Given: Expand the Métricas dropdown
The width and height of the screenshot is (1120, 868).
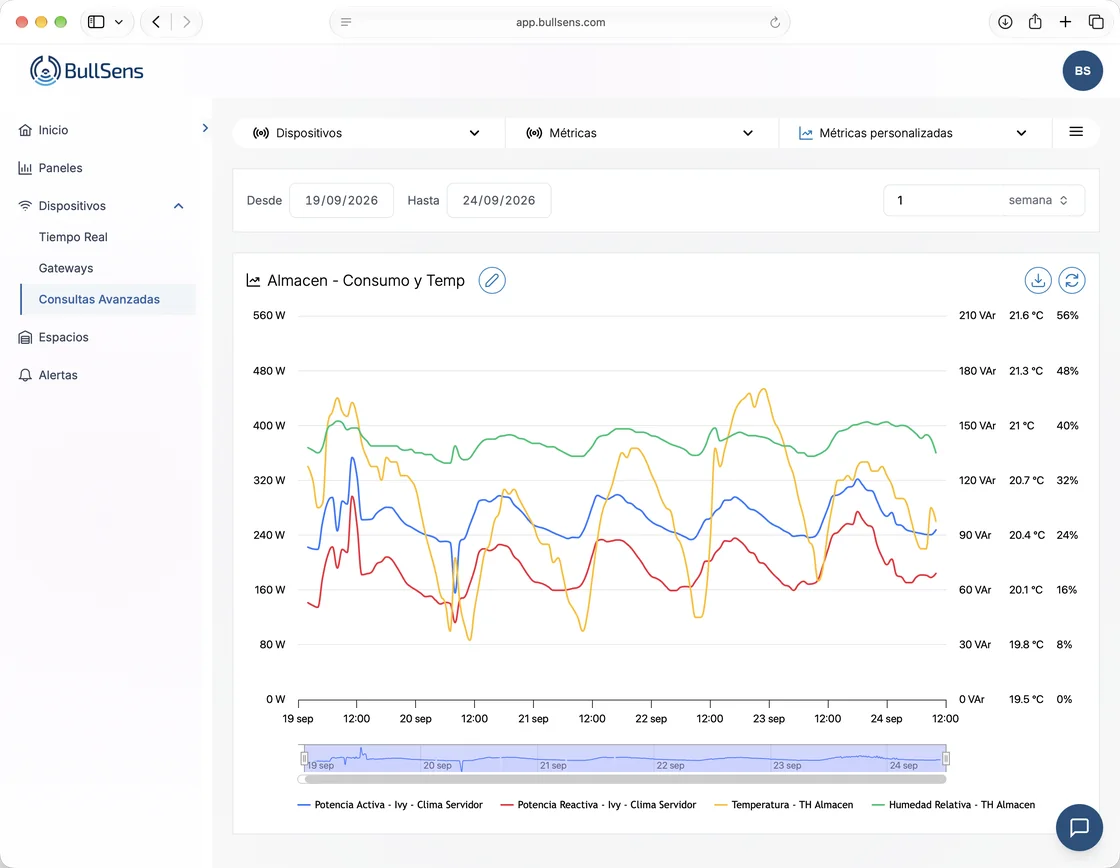Looking at the screenshot, I should [x=641, y=133].
